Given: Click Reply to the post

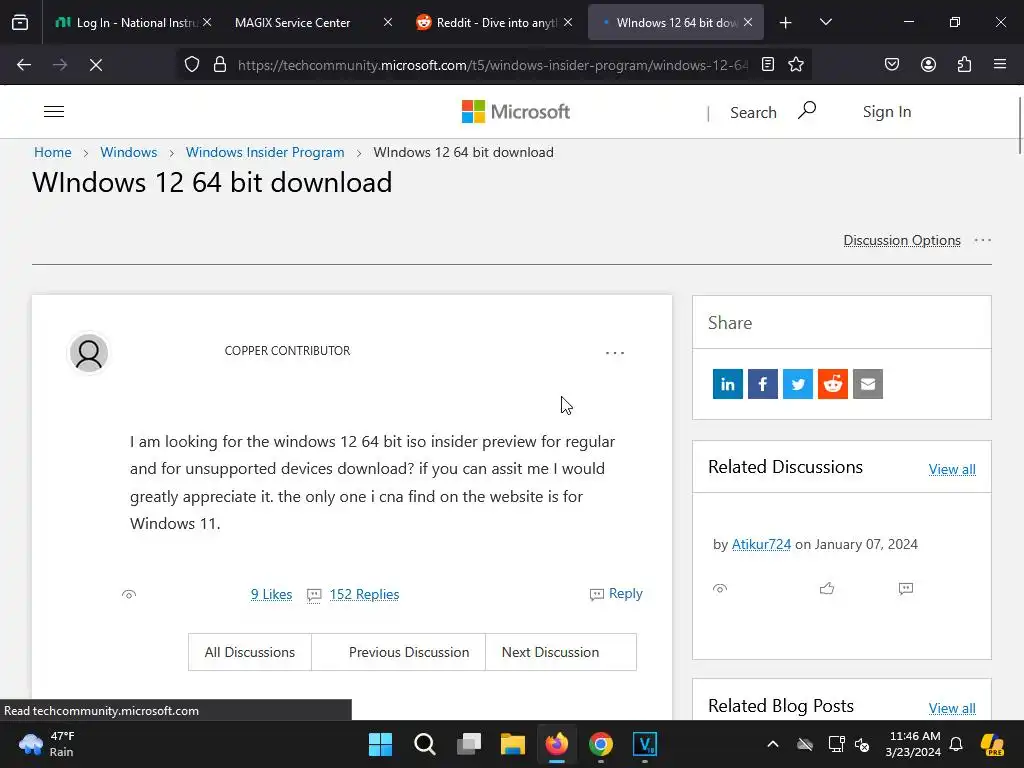Looking at the screenshot, I should [x=616, y=594].
